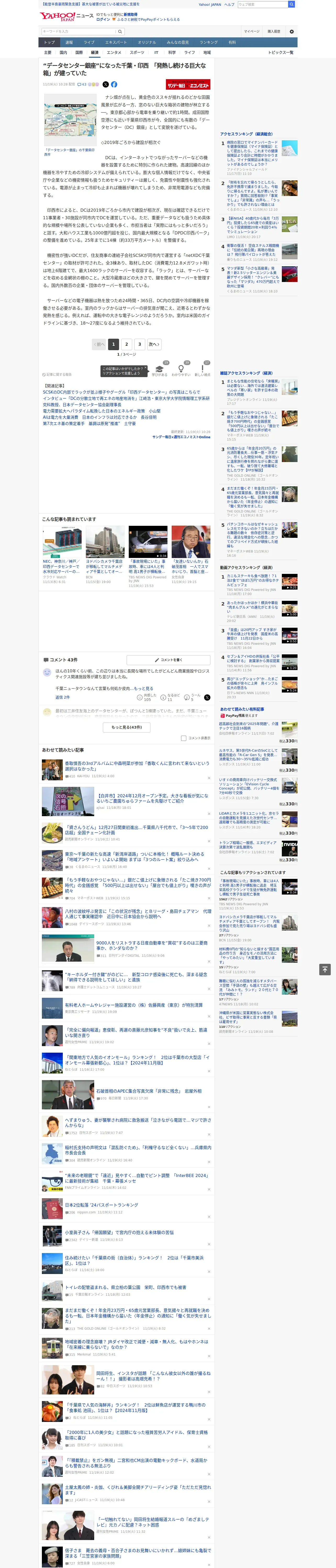
Task: Open 石破首相のAPEC集合写真欠席 article
Action: click(149, 1091)
